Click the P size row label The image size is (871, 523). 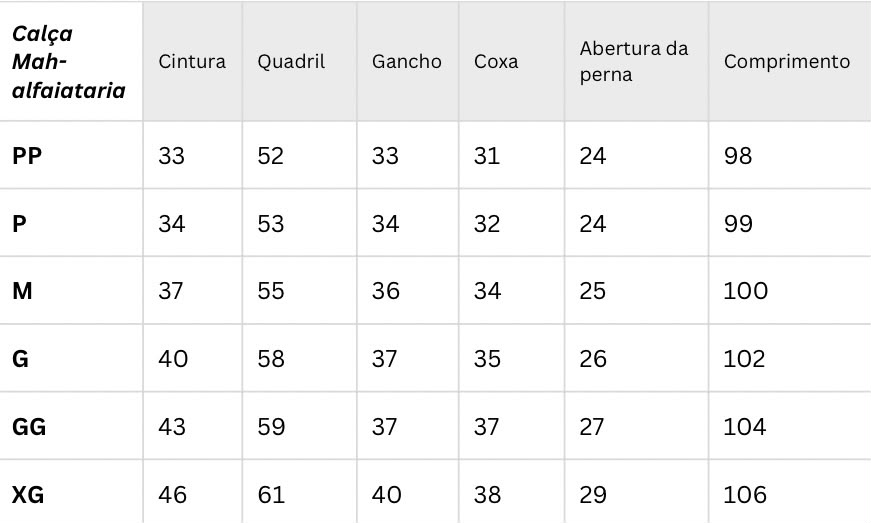tap(19, 224)
